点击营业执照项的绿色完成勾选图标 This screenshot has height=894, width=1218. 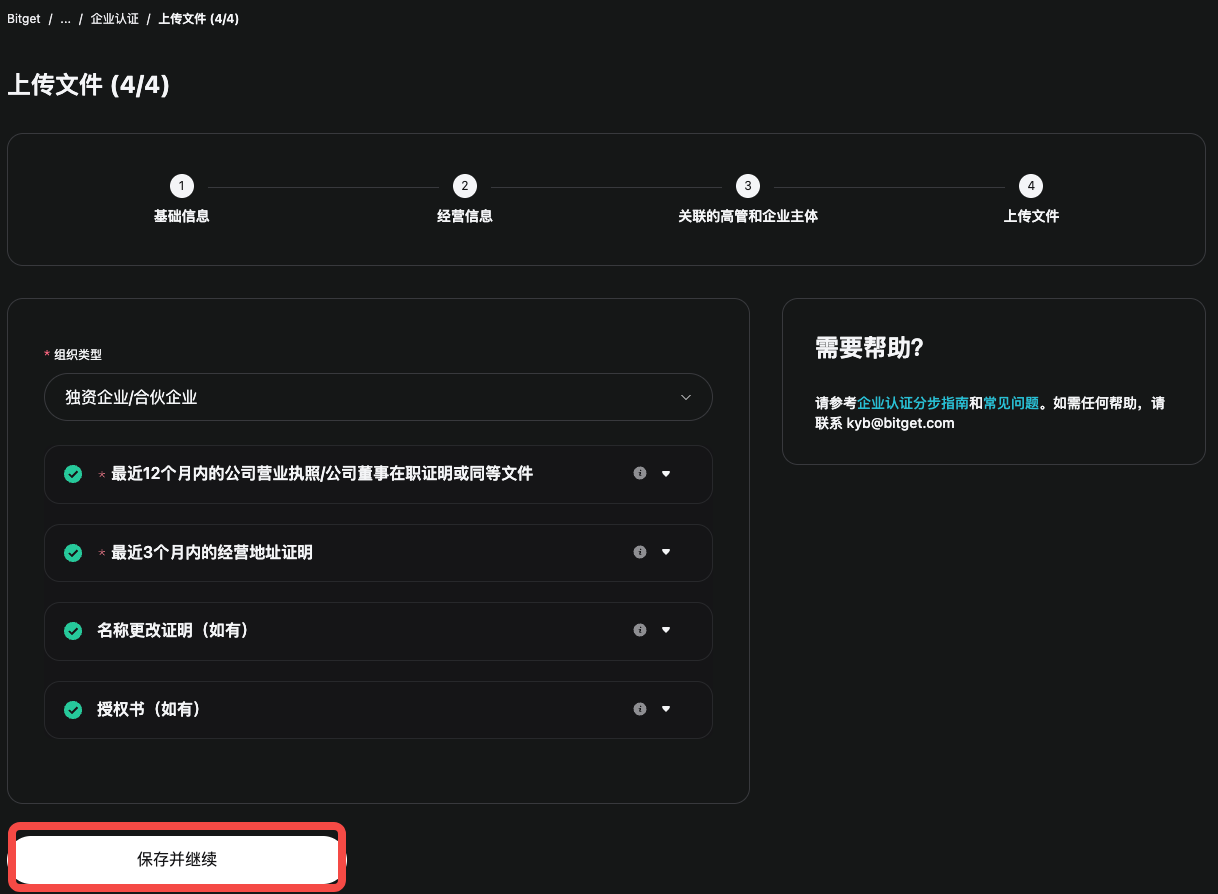click(73, 473)
